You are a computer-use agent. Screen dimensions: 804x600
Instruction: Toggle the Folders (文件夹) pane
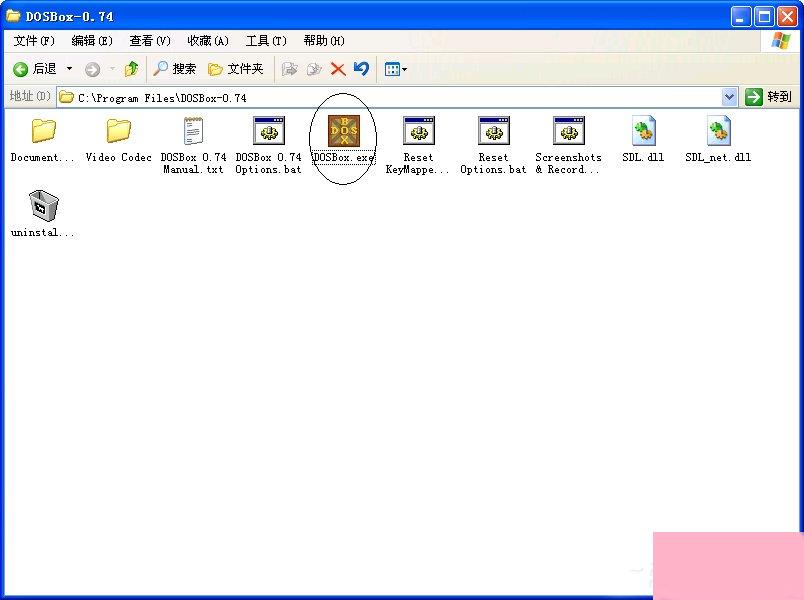[x=236, y=69]
